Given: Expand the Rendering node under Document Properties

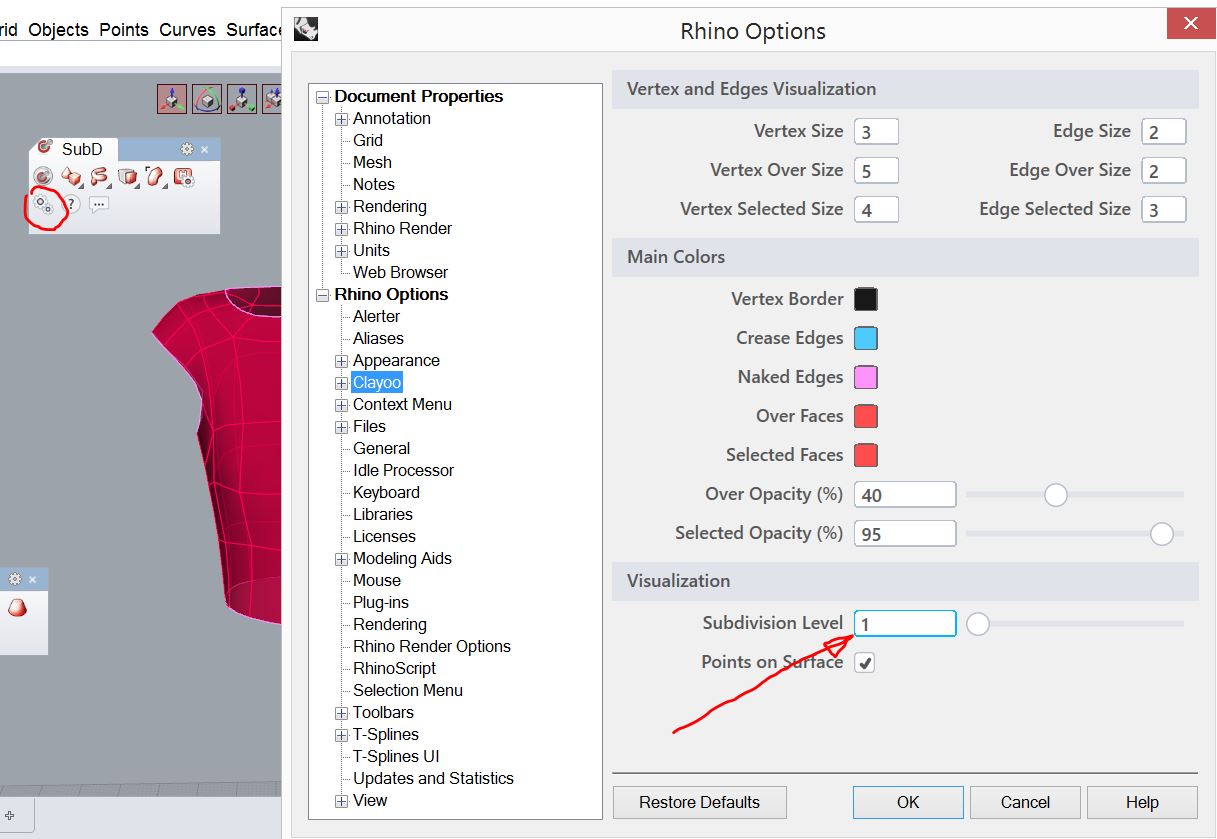Looking at the screenshot, I should pyautogui.click(x=341, y=207).
